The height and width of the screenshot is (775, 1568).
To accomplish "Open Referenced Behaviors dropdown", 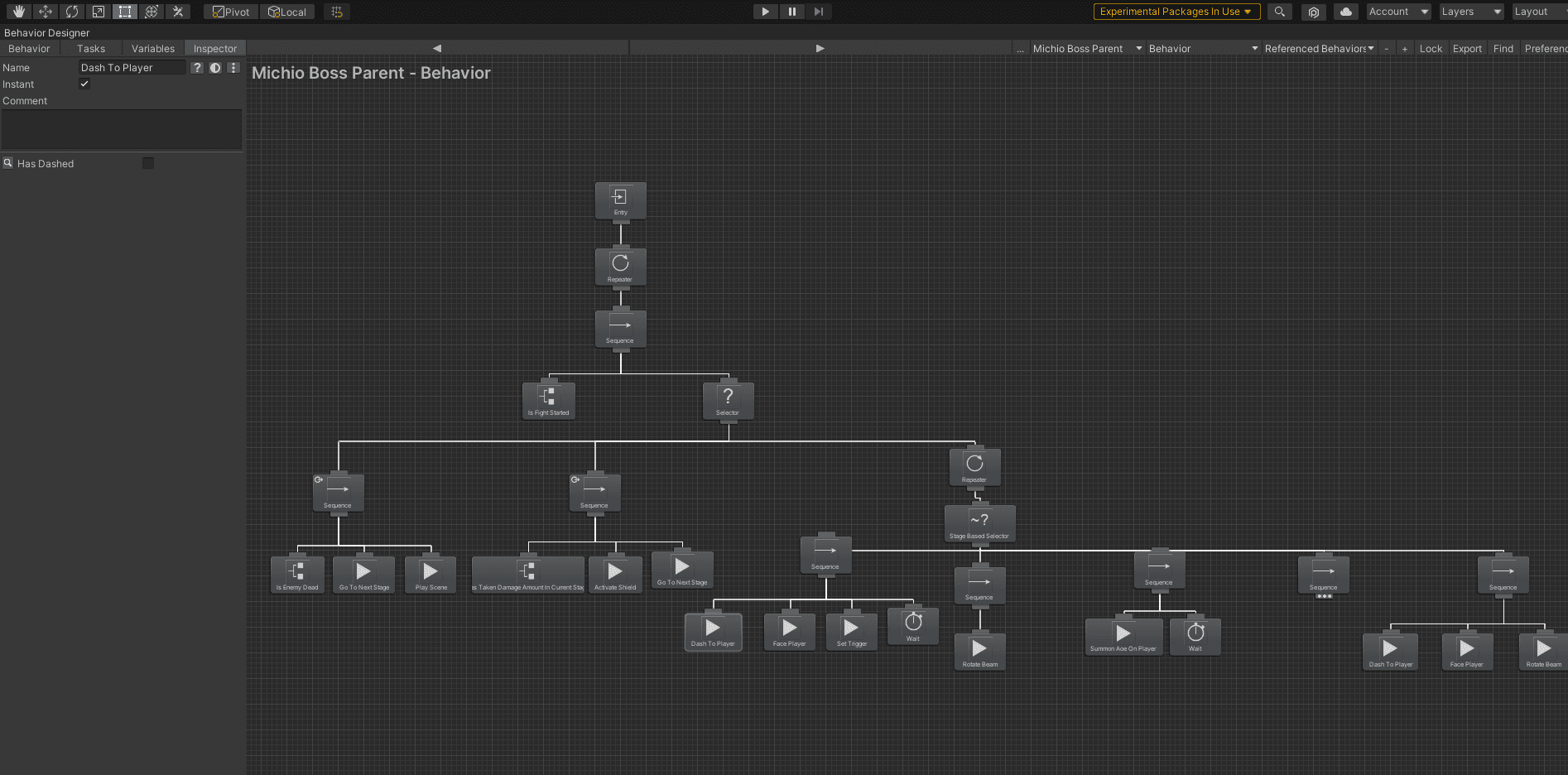I will [x=1318, y=49].
